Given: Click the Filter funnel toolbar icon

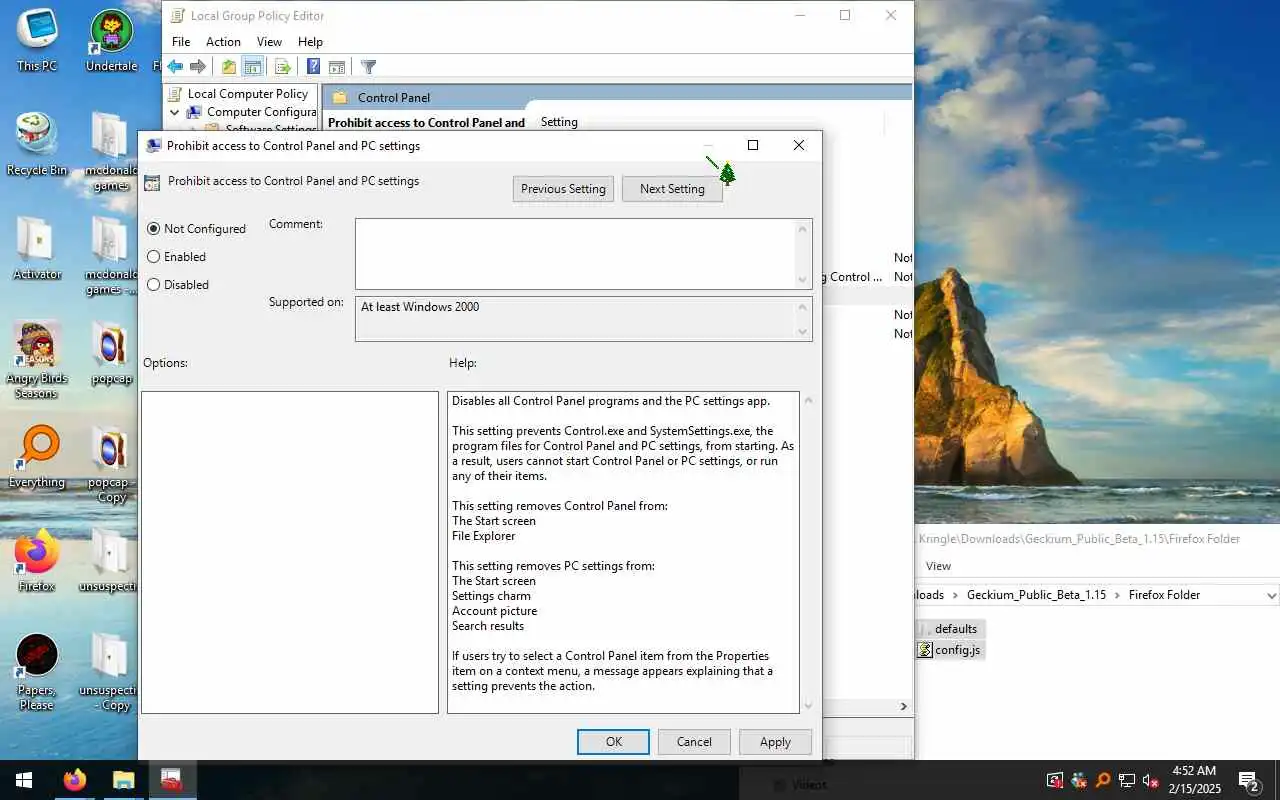Looking at the screenshot, I should 368,67.
